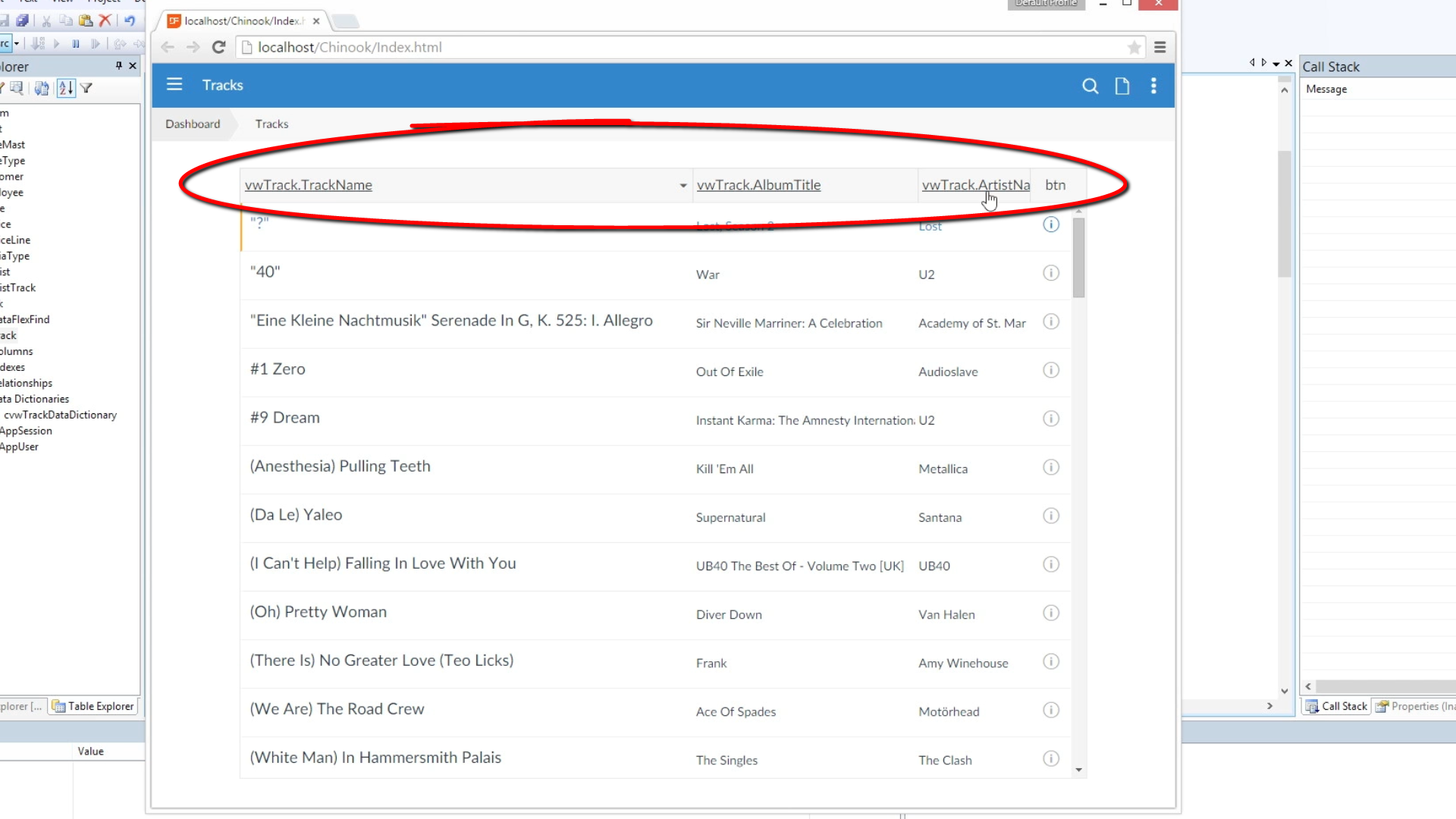This screenshot has width=1456, height=819.
Task: Open the Chrome menu button
Action: click(1159, 48)
